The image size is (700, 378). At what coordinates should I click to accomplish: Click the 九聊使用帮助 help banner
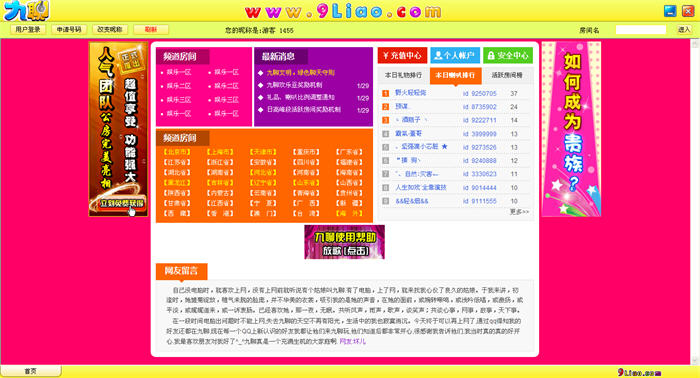tap(344, 242)
